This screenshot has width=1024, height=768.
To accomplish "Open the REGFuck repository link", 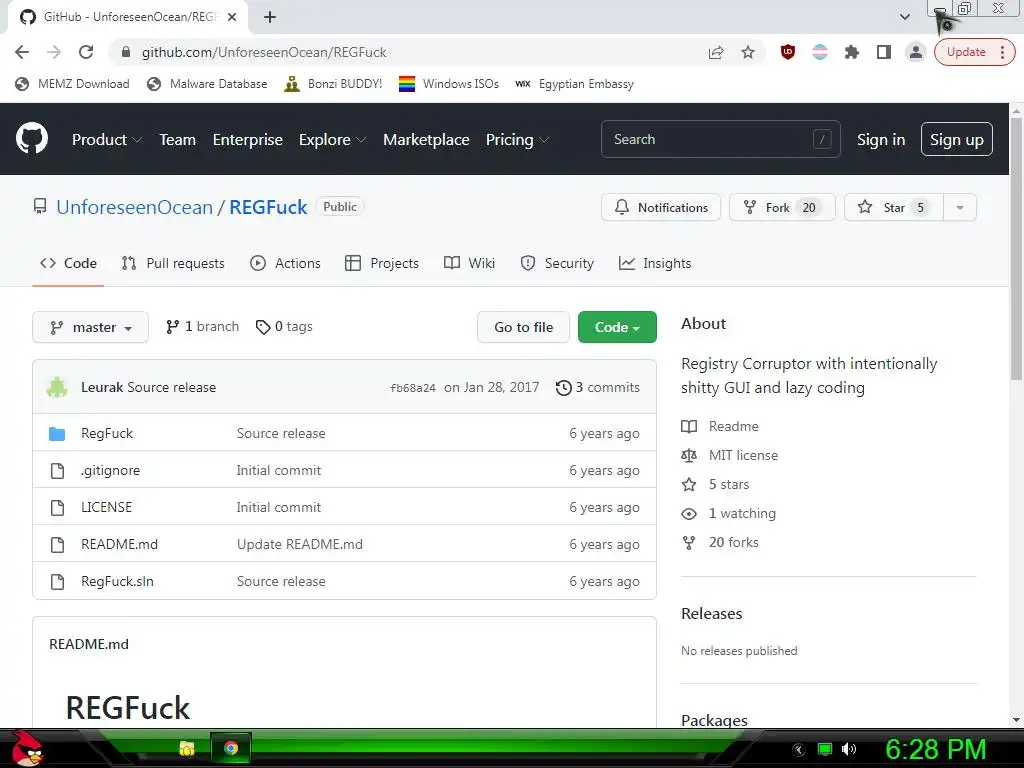I will (268, 207).
